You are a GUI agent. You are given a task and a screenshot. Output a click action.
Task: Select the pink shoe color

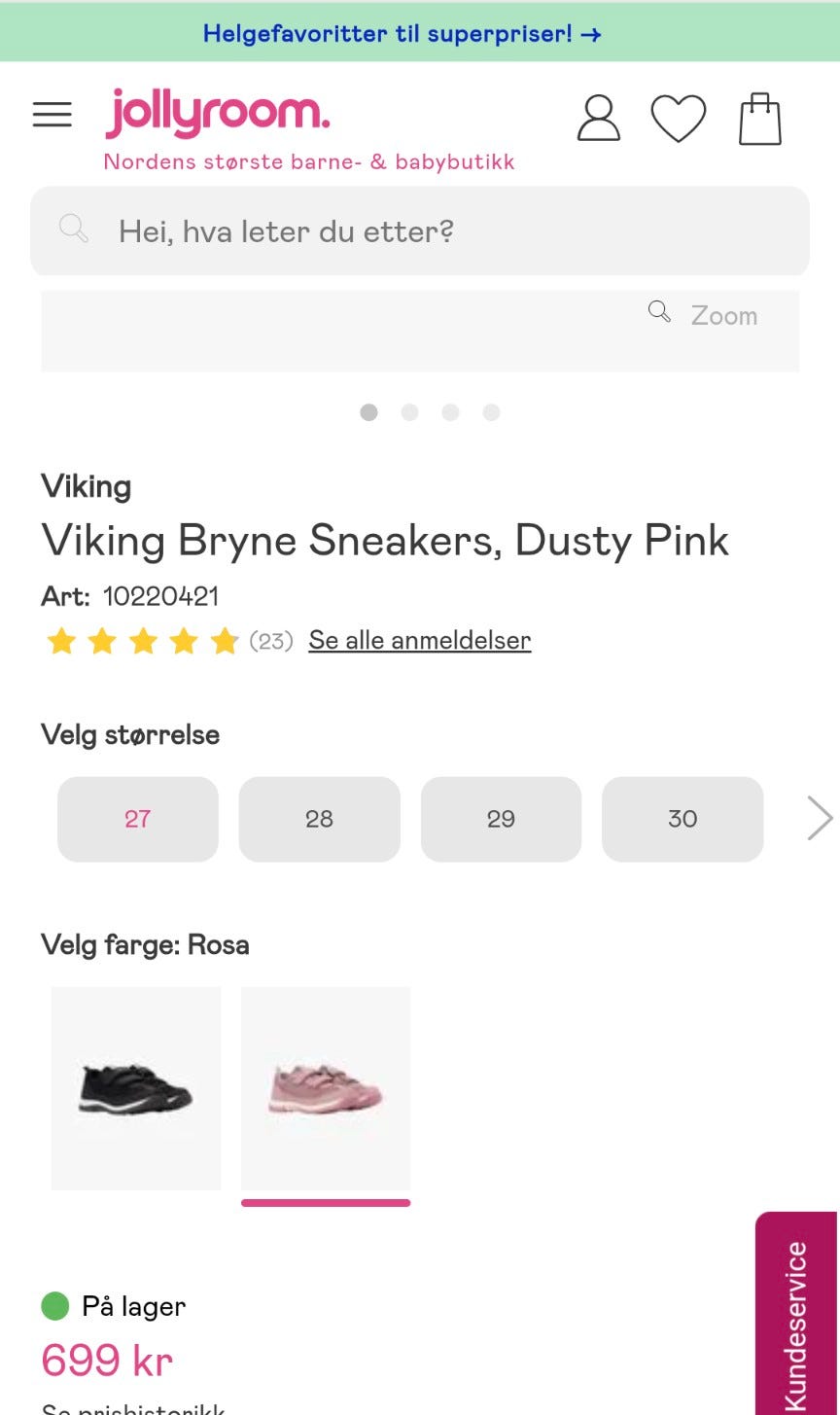click(x=326, y=1088)
